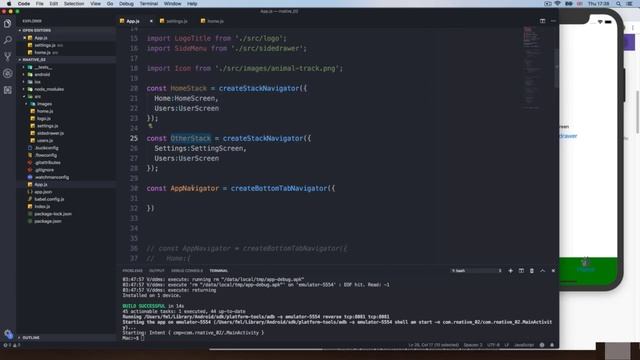
Task: Click errors and warnings status indicator
Action: pos(12,345)
